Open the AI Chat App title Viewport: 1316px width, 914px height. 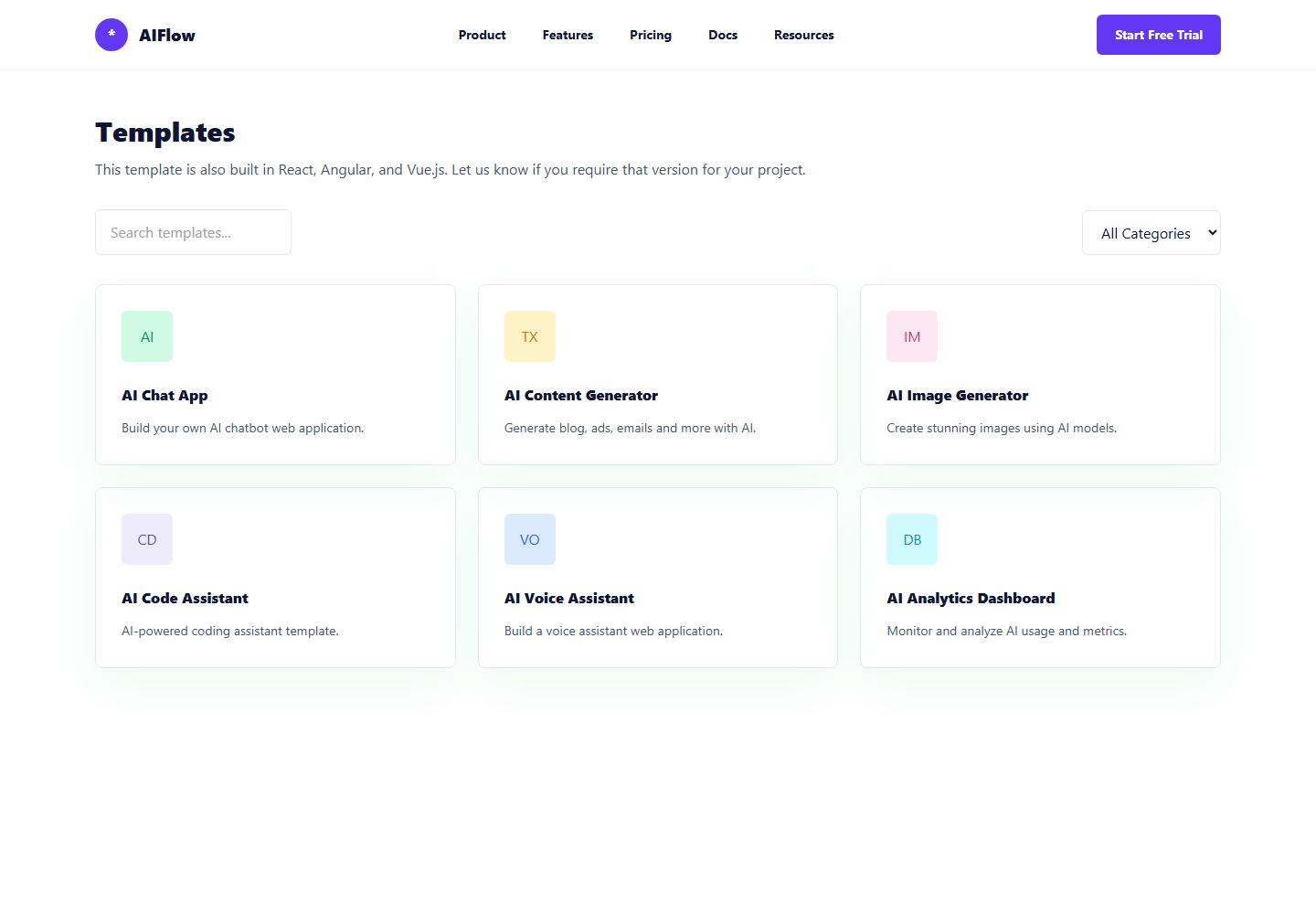tap(164, 395)
